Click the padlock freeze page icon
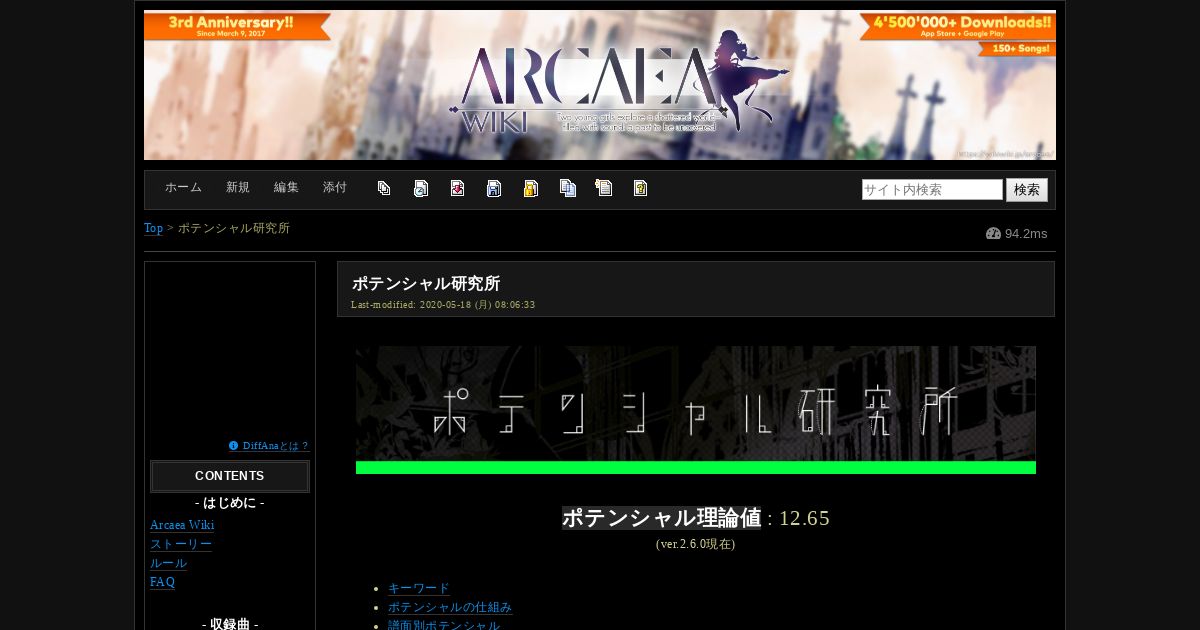1200x630 pixels. [531, 188]
